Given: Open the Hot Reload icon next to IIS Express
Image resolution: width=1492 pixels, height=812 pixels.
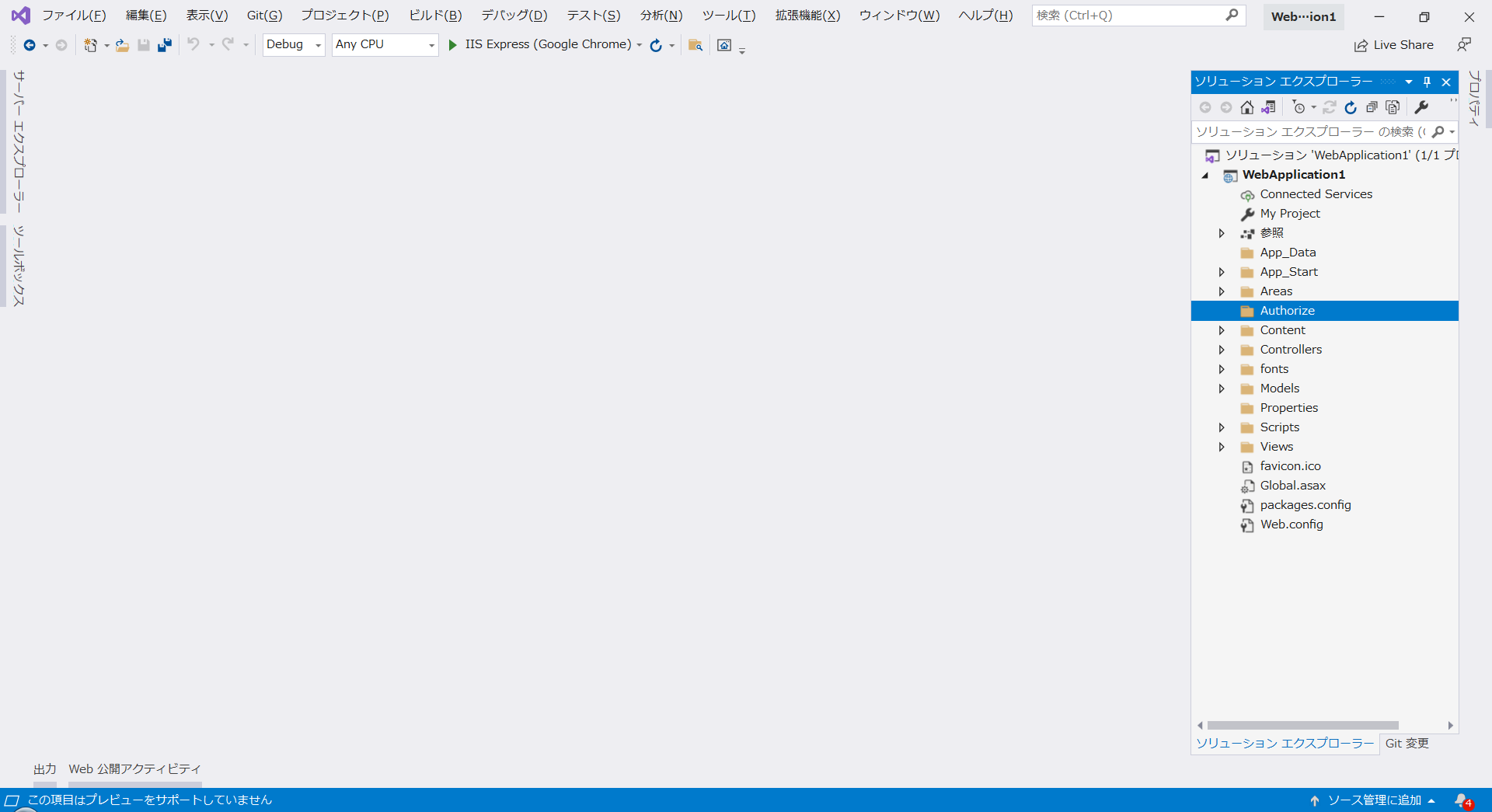Looking at the screenshot, I should [654, 45].
